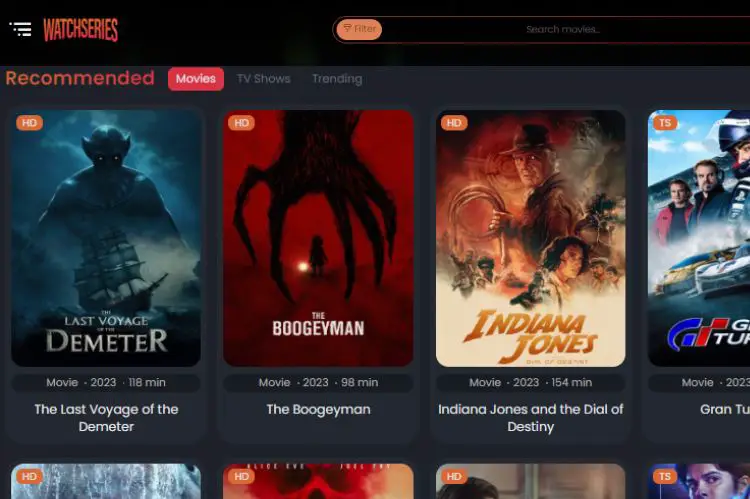This screenshot has height=499, width=750.
Task: Click HD badge on second-row red skull poster
Action: (x=242, y=477)
